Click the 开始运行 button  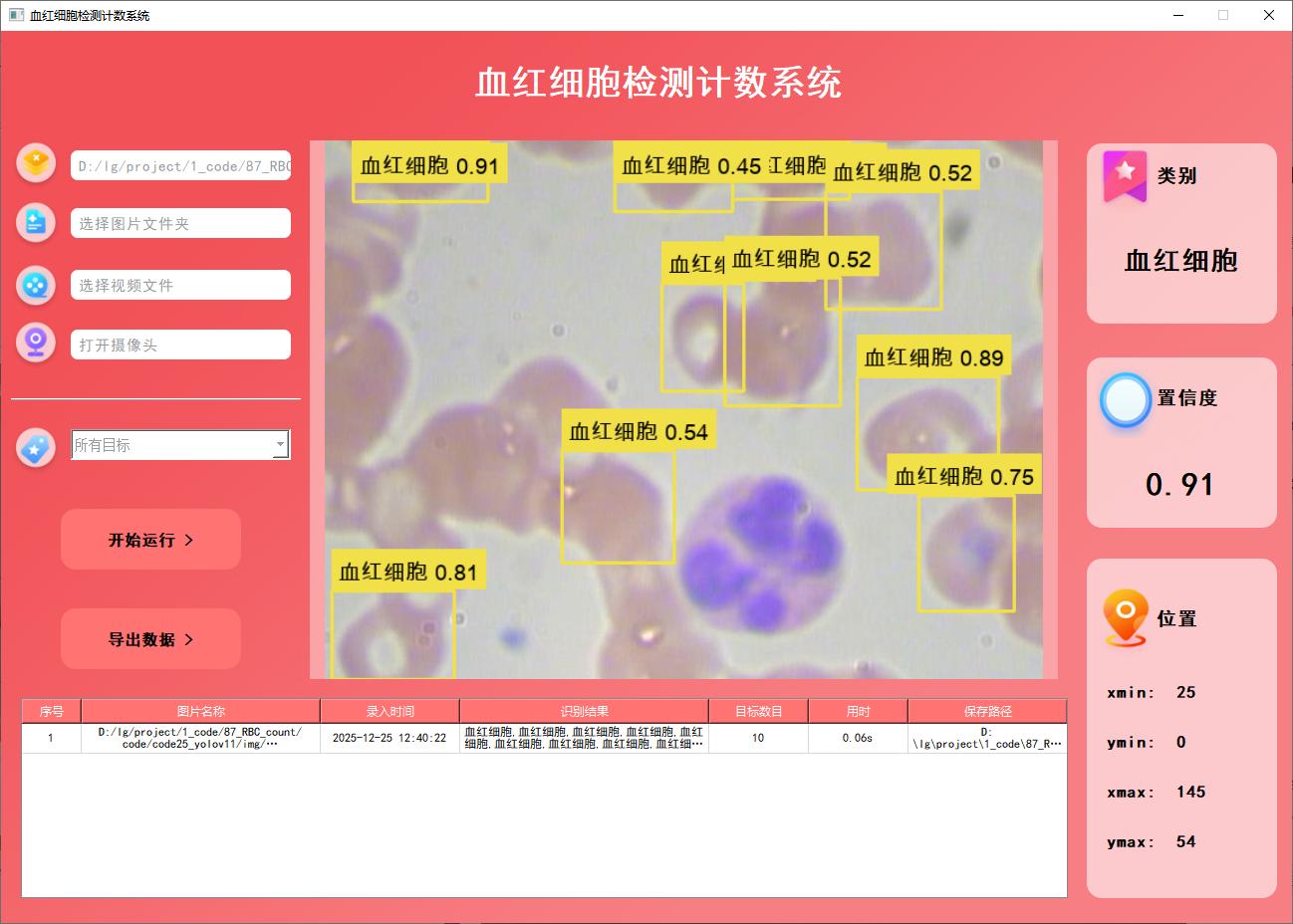150,540
